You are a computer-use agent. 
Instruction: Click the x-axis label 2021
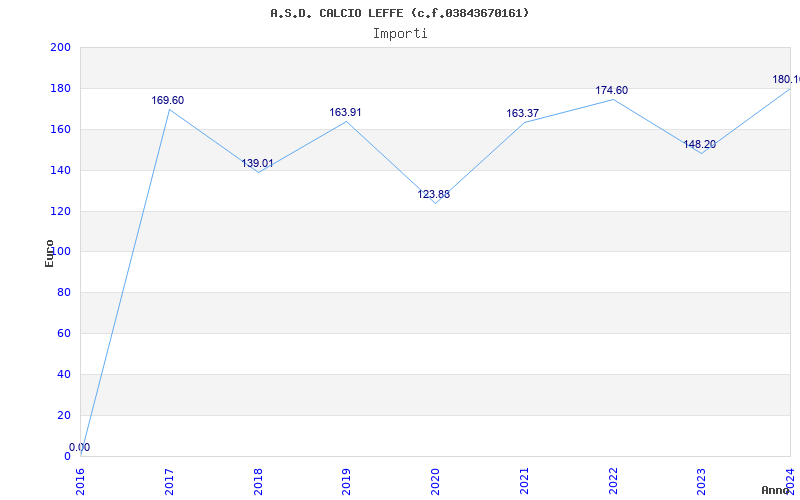[x=524, y=482]
